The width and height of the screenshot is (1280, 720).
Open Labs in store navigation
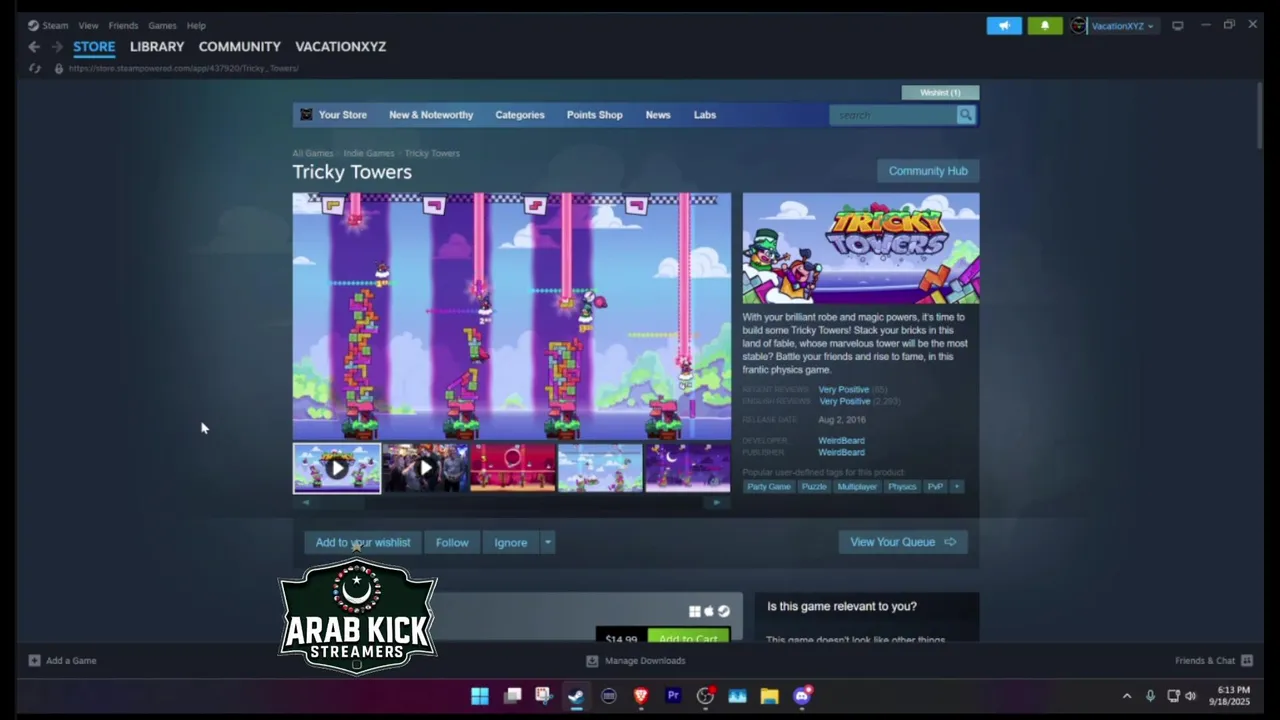[x=705, y=115]
